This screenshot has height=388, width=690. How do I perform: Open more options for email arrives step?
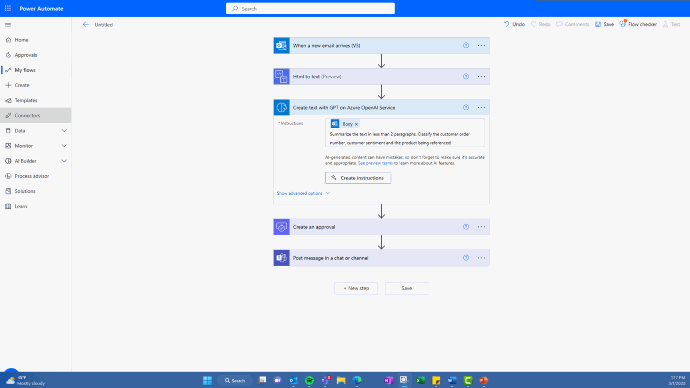pos(481,45)
